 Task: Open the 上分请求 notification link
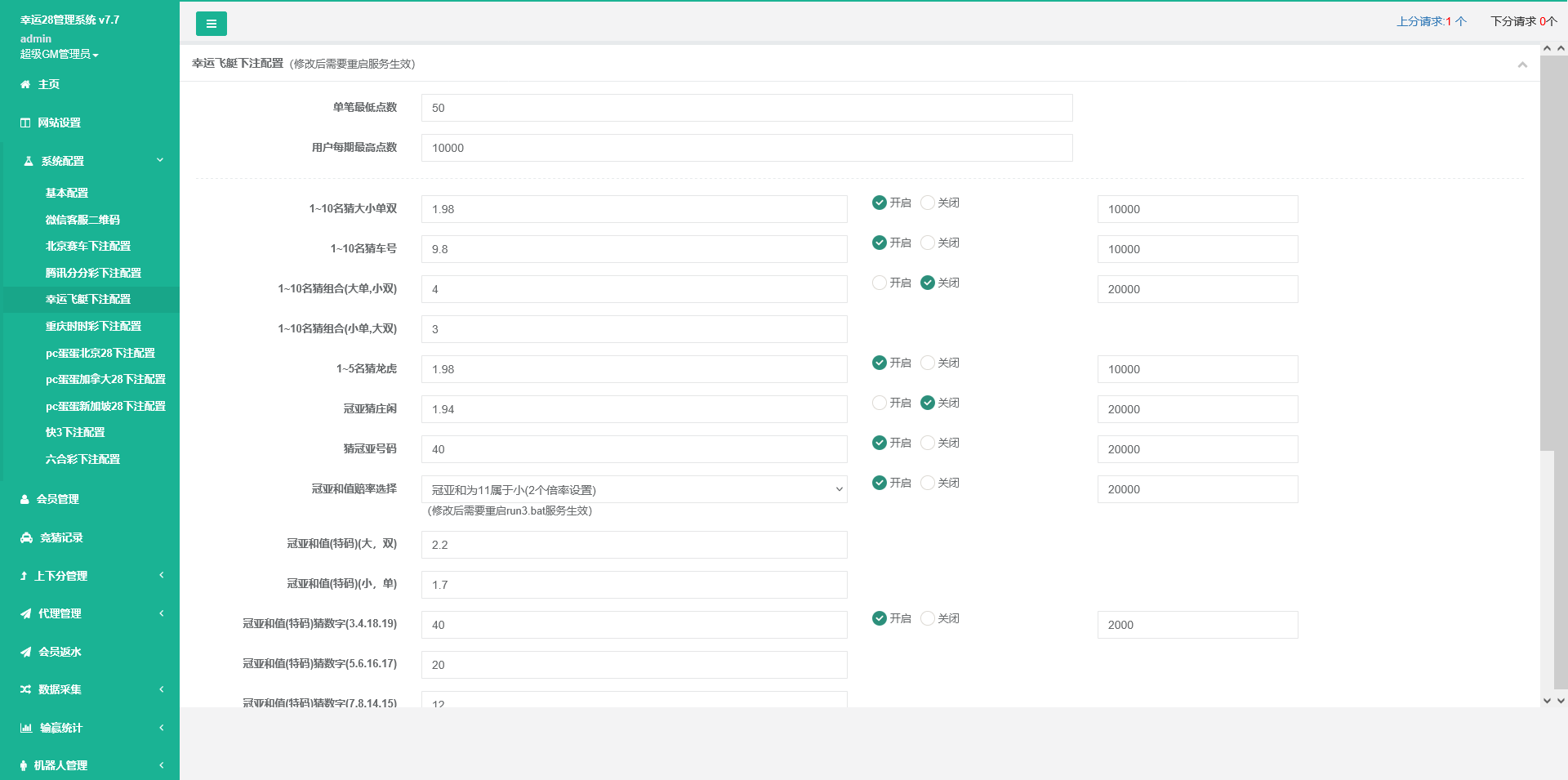[1431, 21]
